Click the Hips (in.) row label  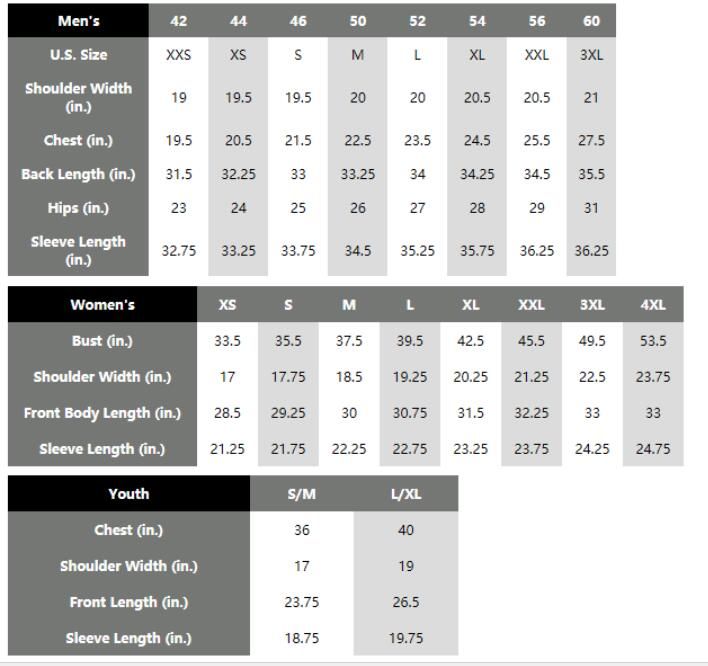(79, 208)
